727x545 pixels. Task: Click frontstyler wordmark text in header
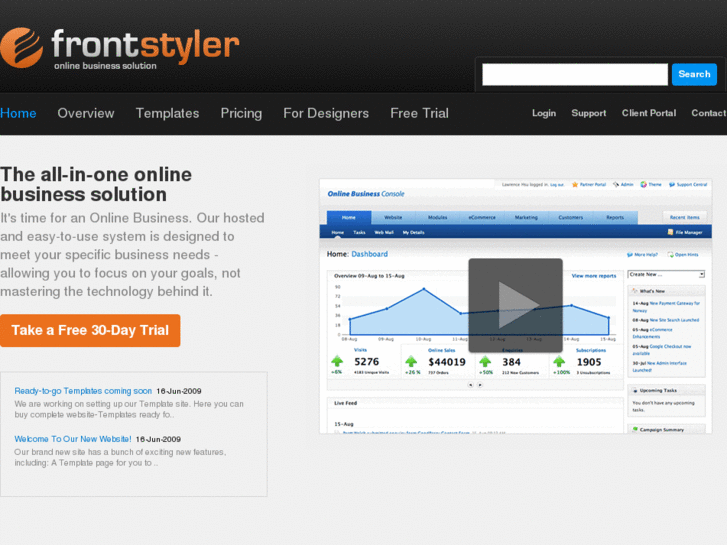(146, 45)
